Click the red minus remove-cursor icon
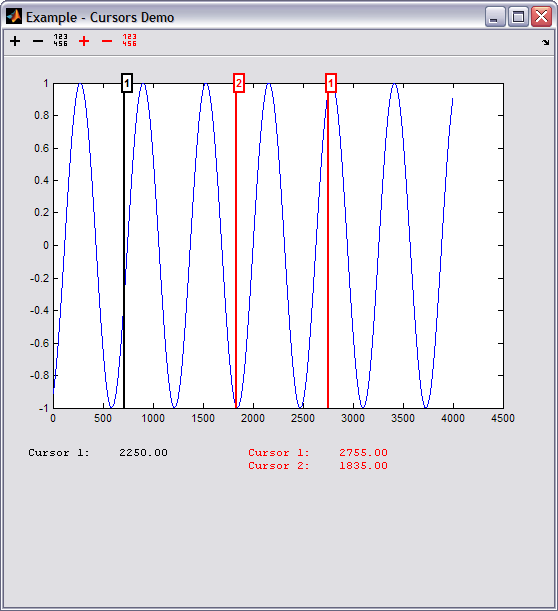The height and width of the screenshot is (611, 558). pos(107,41)
